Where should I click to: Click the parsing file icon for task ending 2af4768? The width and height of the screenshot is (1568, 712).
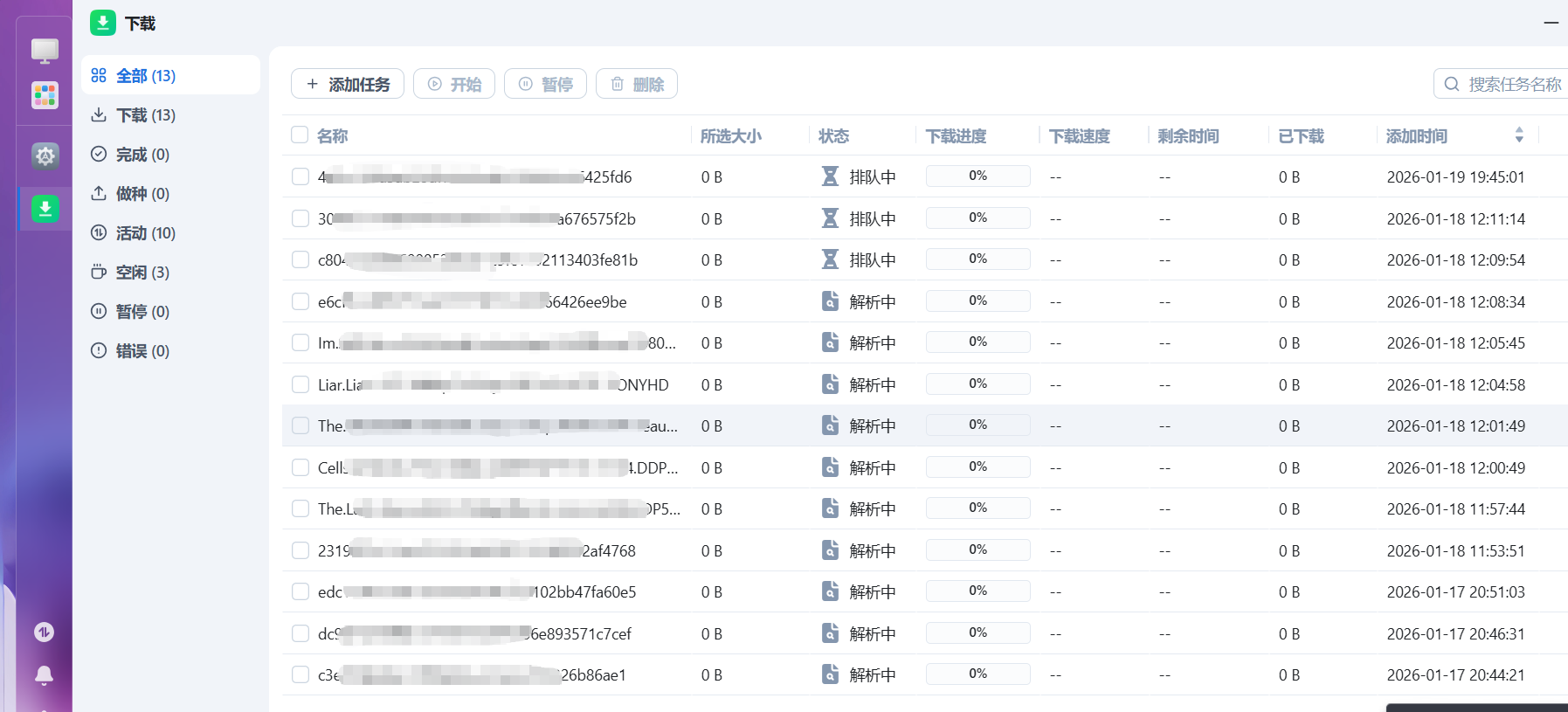(830, 550)
